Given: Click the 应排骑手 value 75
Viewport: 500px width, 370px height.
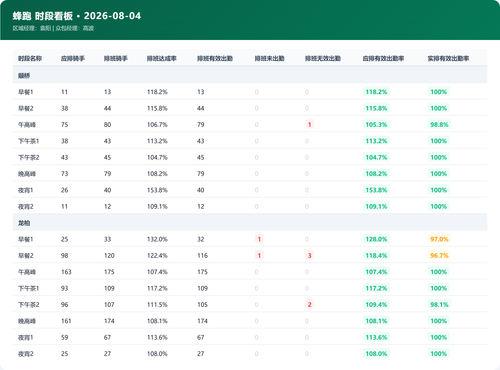Looking at the screenshot, I should (x=64, y=125).
